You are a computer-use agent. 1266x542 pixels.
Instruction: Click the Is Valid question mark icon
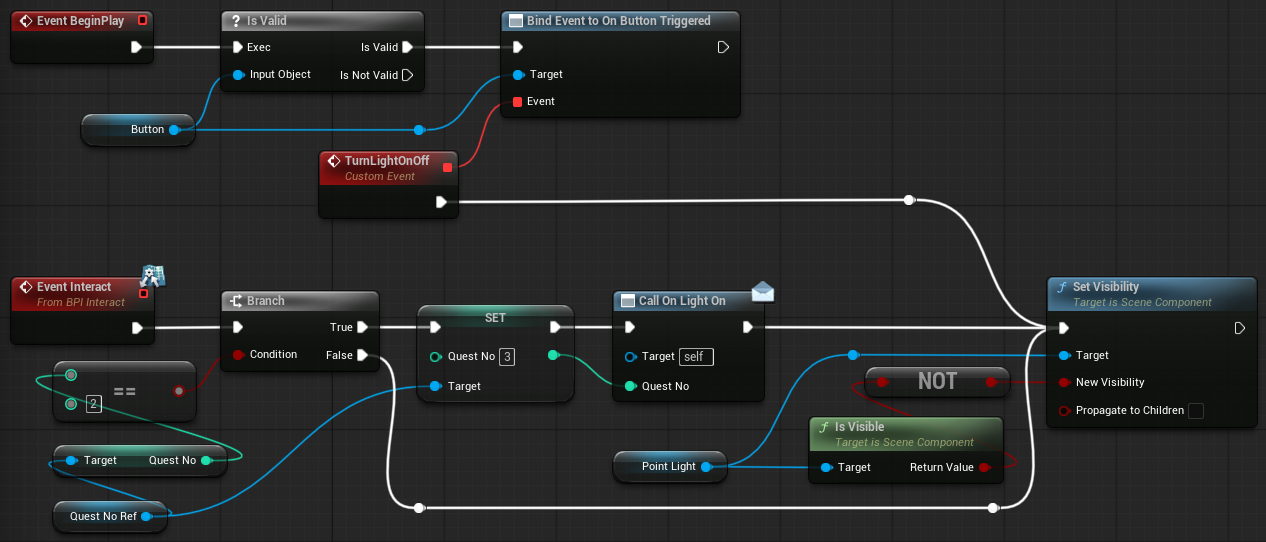pos(235,20)
